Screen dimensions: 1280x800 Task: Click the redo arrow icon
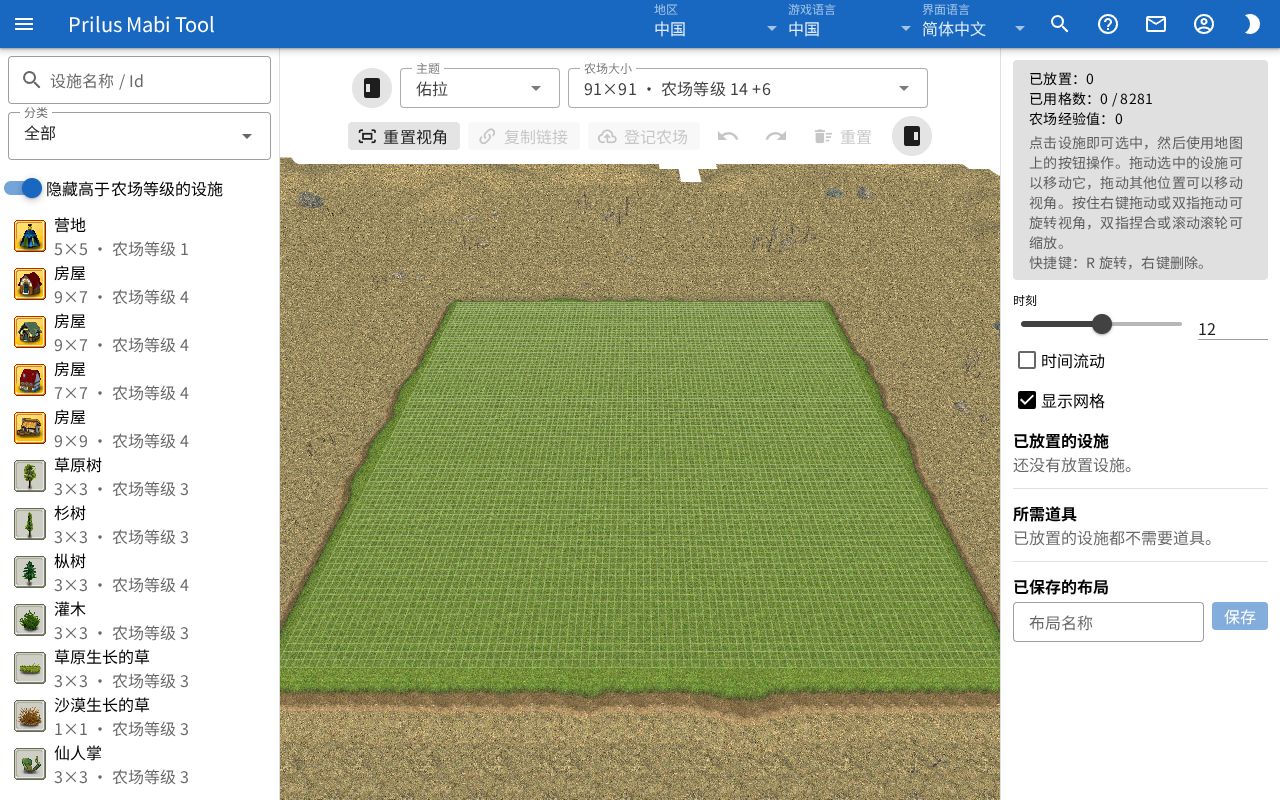[776, 136]
